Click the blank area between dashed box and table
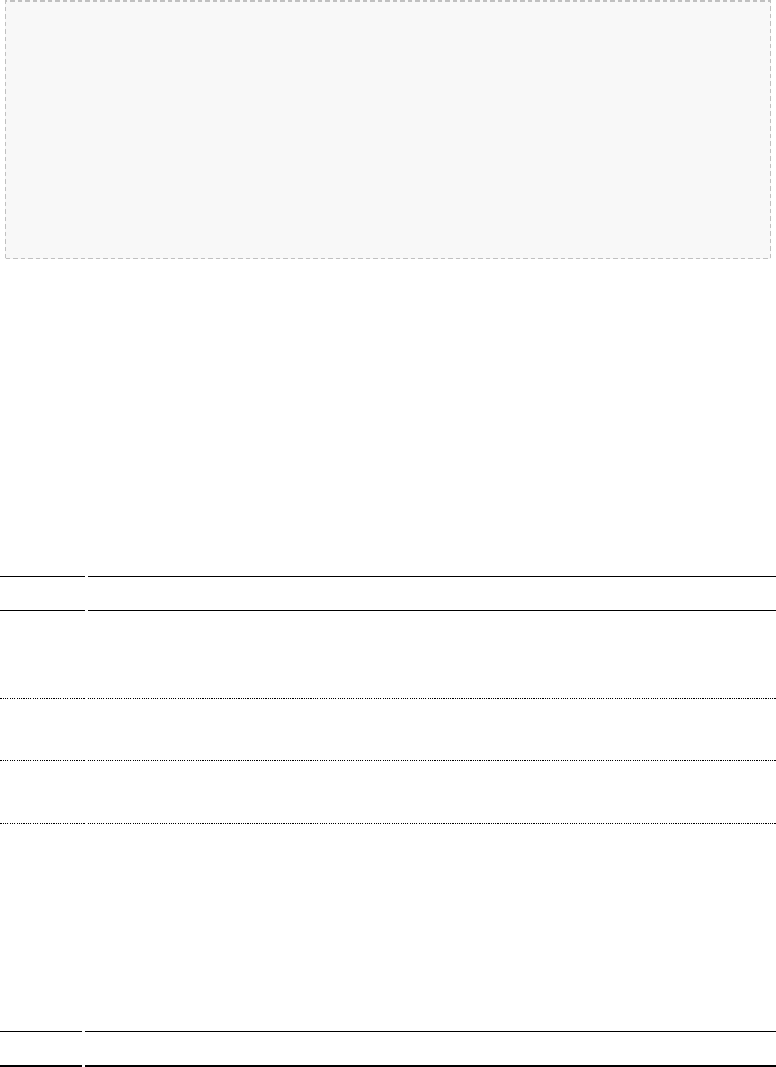776x1067 pixels. pyautogui.click(x=388, y=416)
